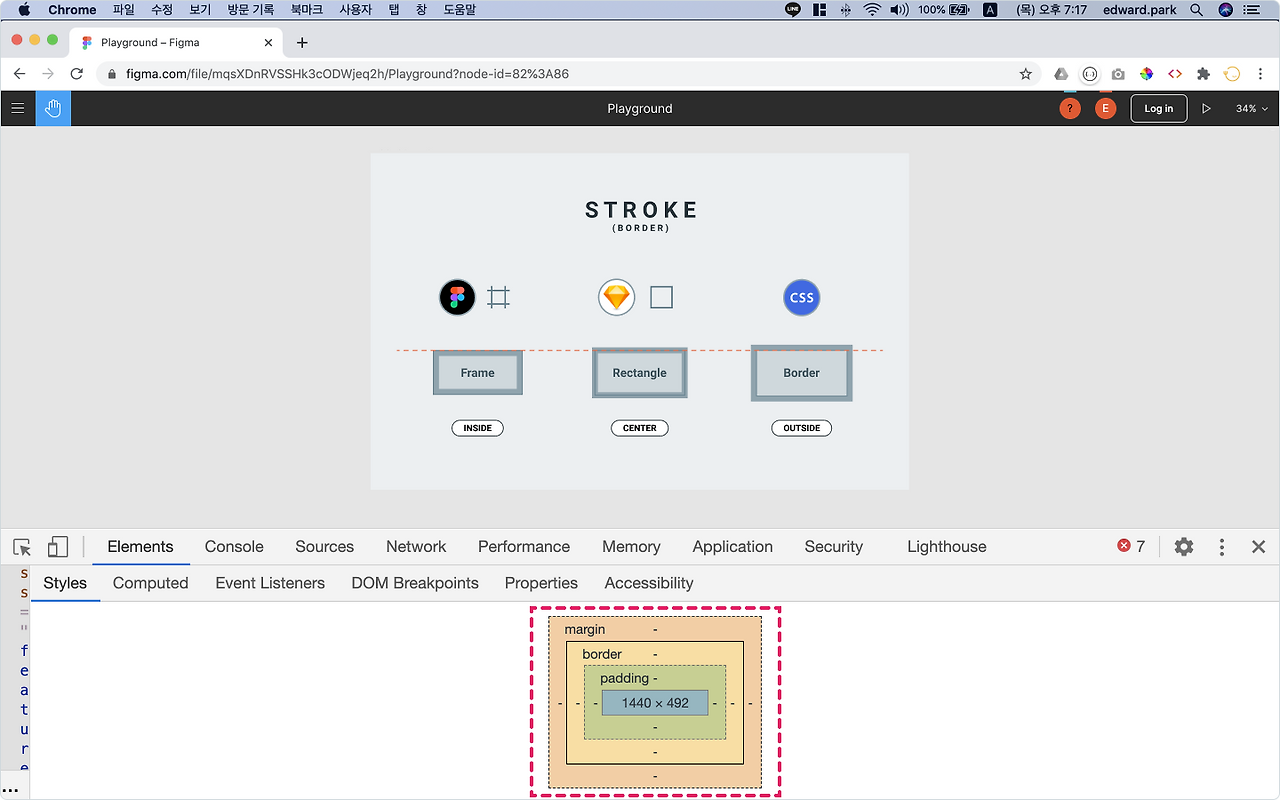Click the orange E user avatar
This screenshot has height=800, width=1280.
pyautogui.click(x=1105, y=108)
